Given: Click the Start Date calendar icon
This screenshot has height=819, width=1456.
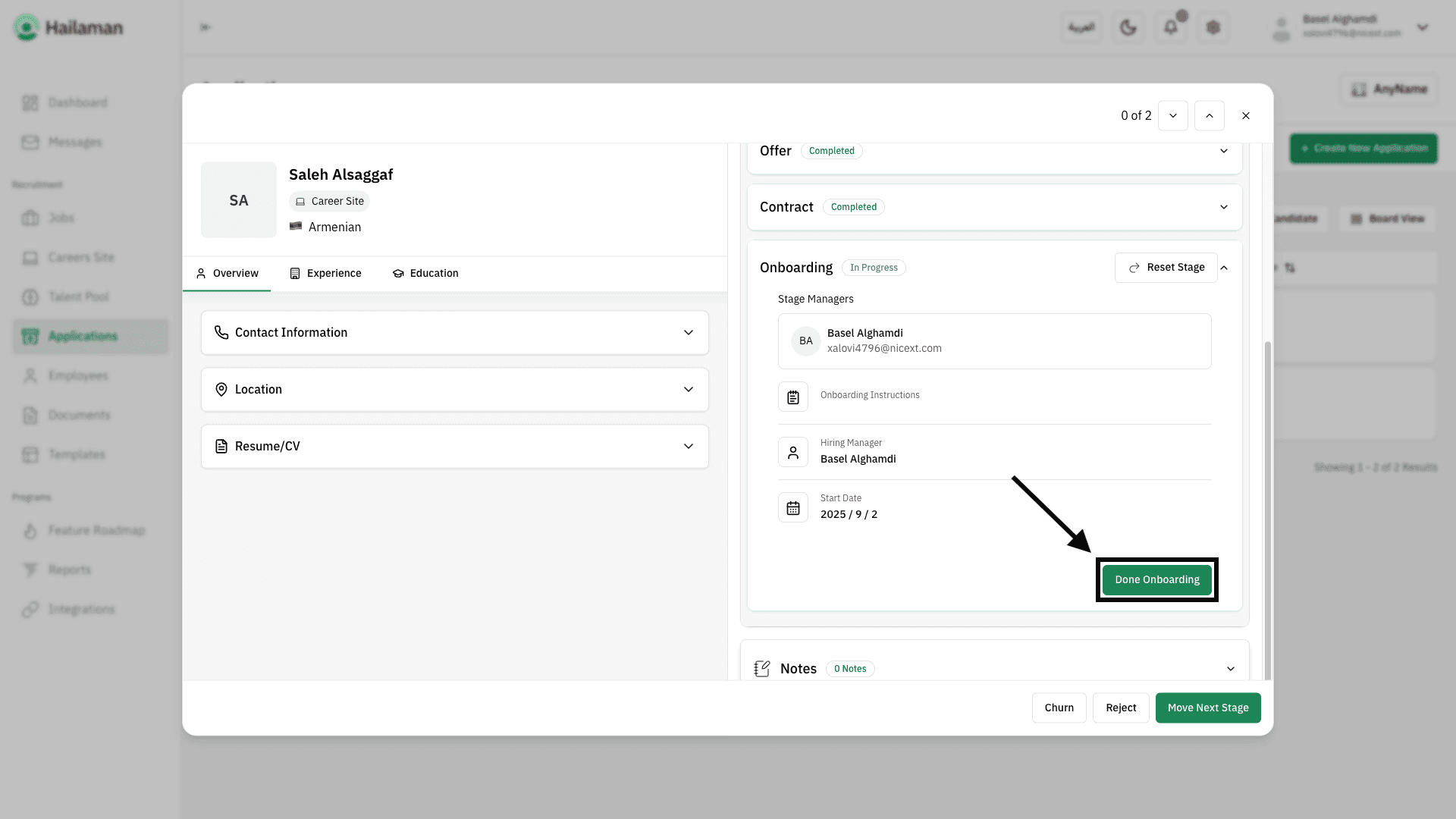Looking at the screenshot, I should [x=793, y=508].
